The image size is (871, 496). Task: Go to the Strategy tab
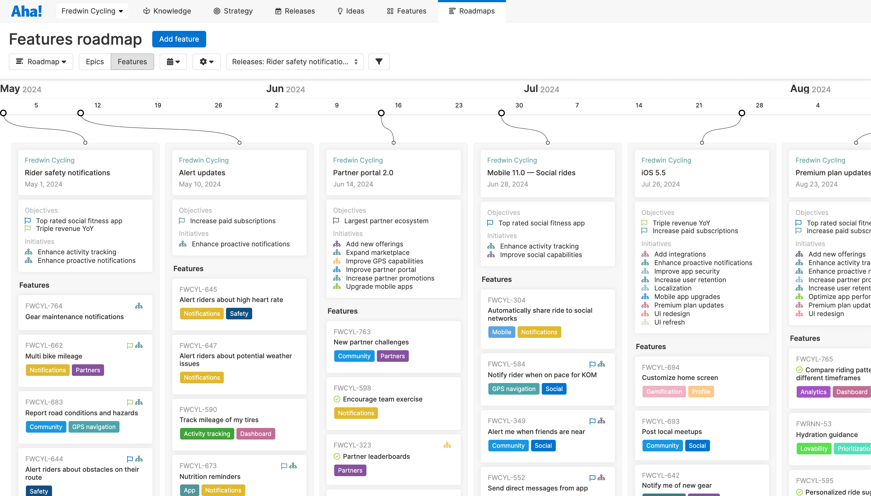coord(233,11)
